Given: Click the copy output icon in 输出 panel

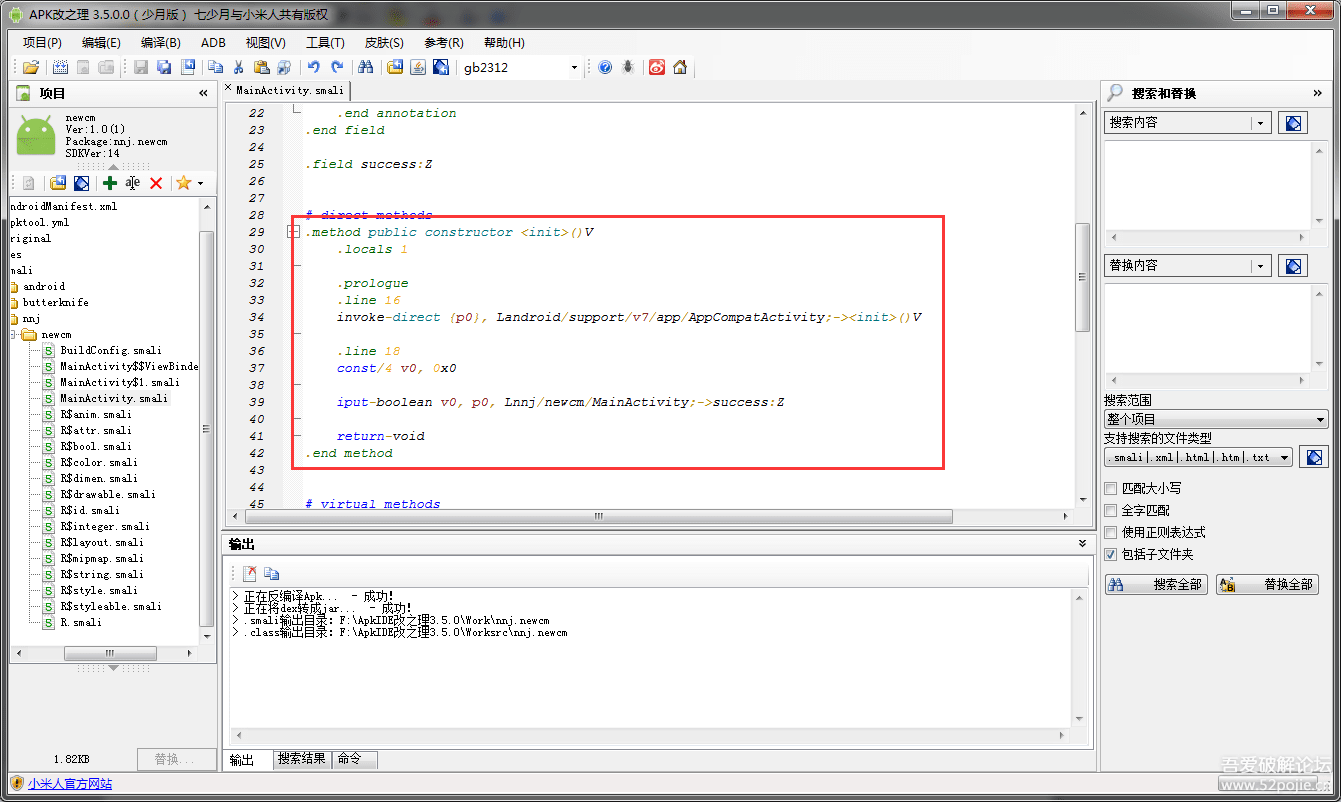Looking at the screenshot, I should point(272,574).
